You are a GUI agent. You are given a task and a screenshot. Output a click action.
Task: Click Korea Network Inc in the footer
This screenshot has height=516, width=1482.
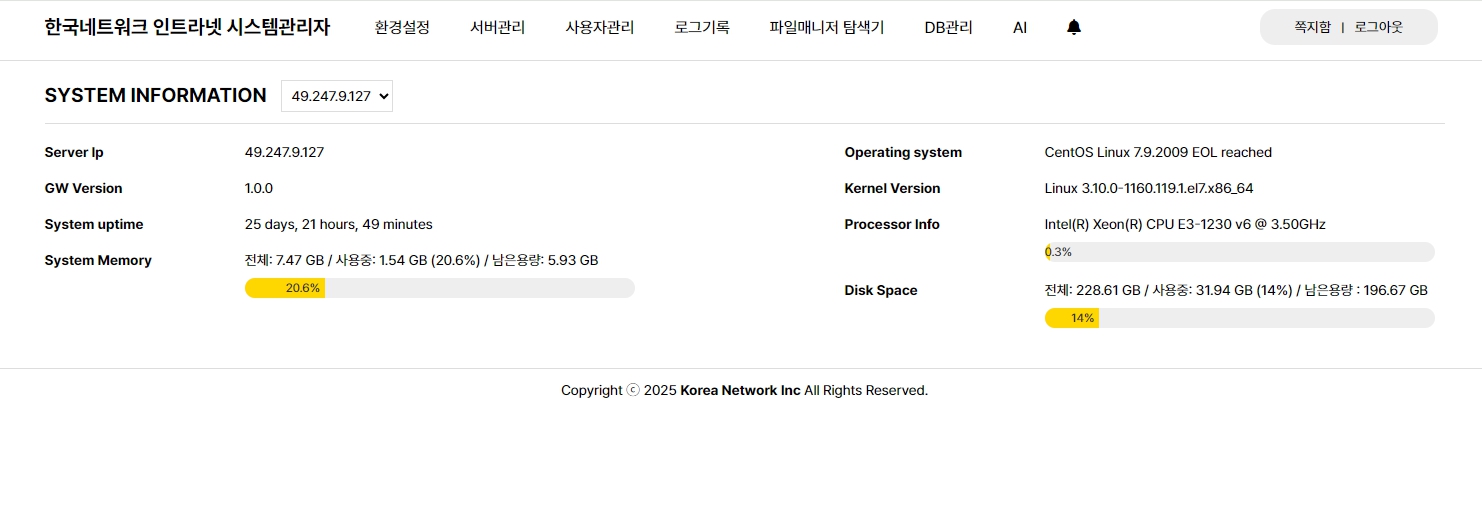(740, 390)
